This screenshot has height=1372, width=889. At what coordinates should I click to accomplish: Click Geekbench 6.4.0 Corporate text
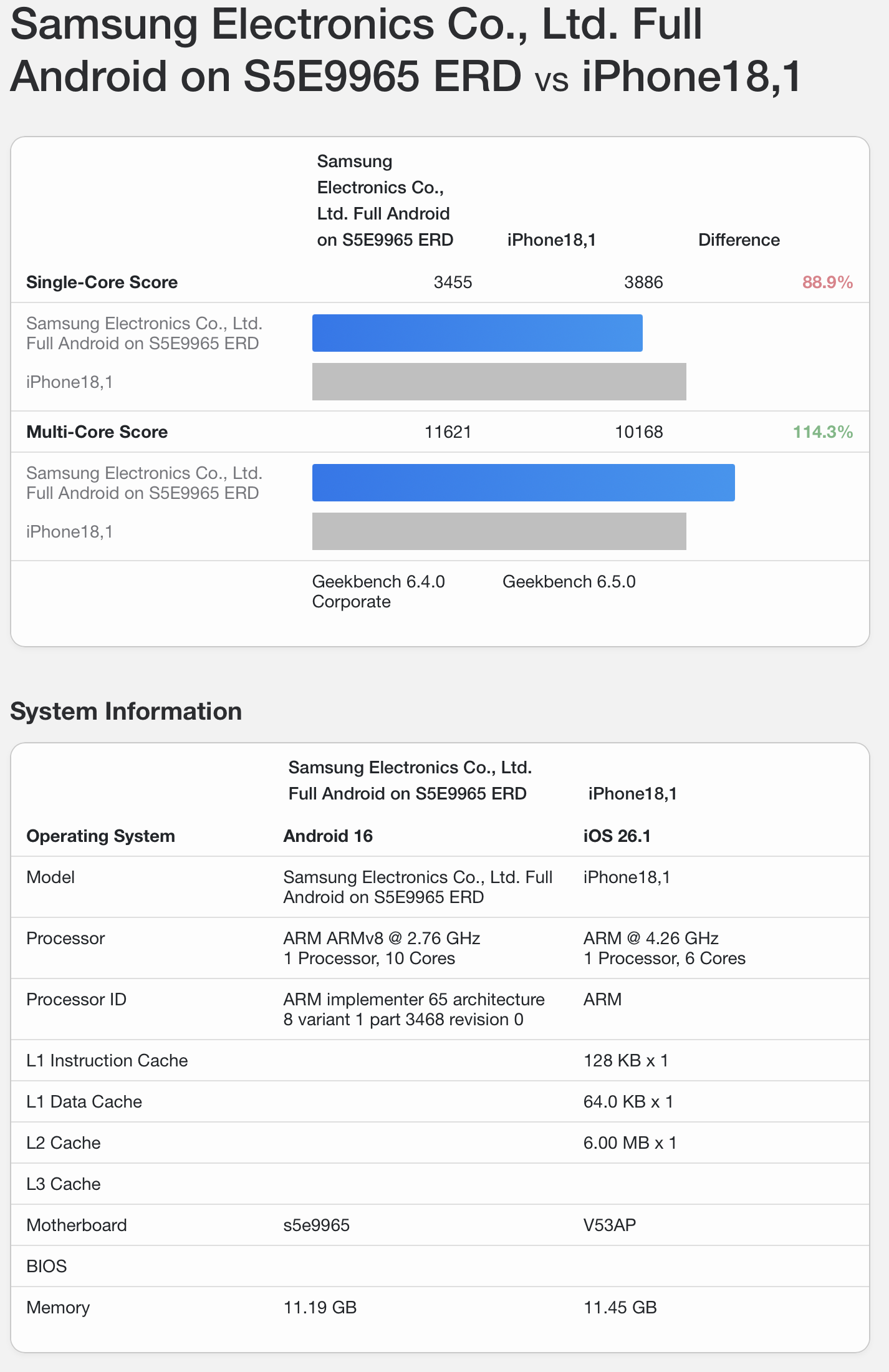point(378,592)
